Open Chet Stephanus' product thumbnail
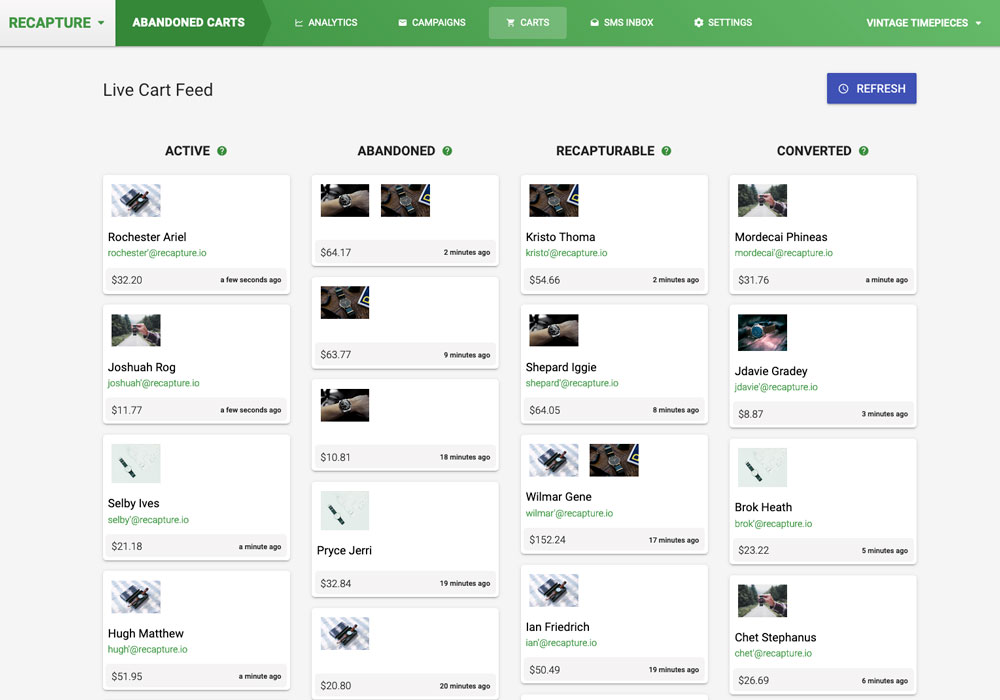The image size is (1000, 700). pos(763,601)
